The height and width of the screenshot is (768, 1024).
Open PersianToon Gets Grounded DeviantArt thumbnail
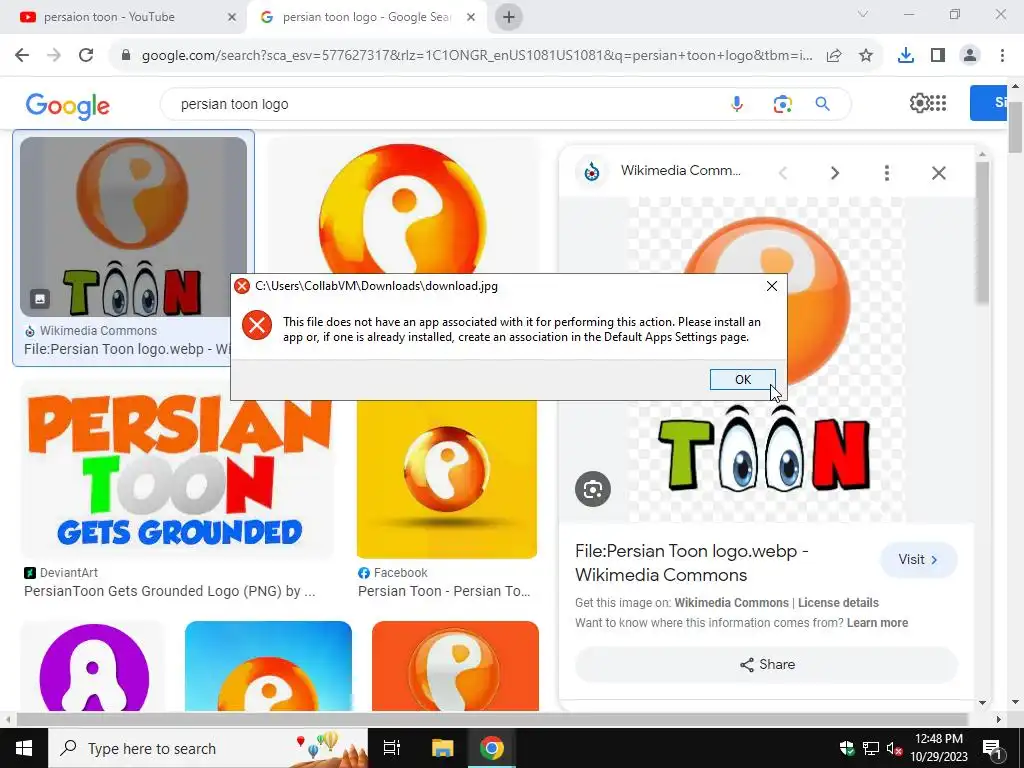(x=177, y=469)
